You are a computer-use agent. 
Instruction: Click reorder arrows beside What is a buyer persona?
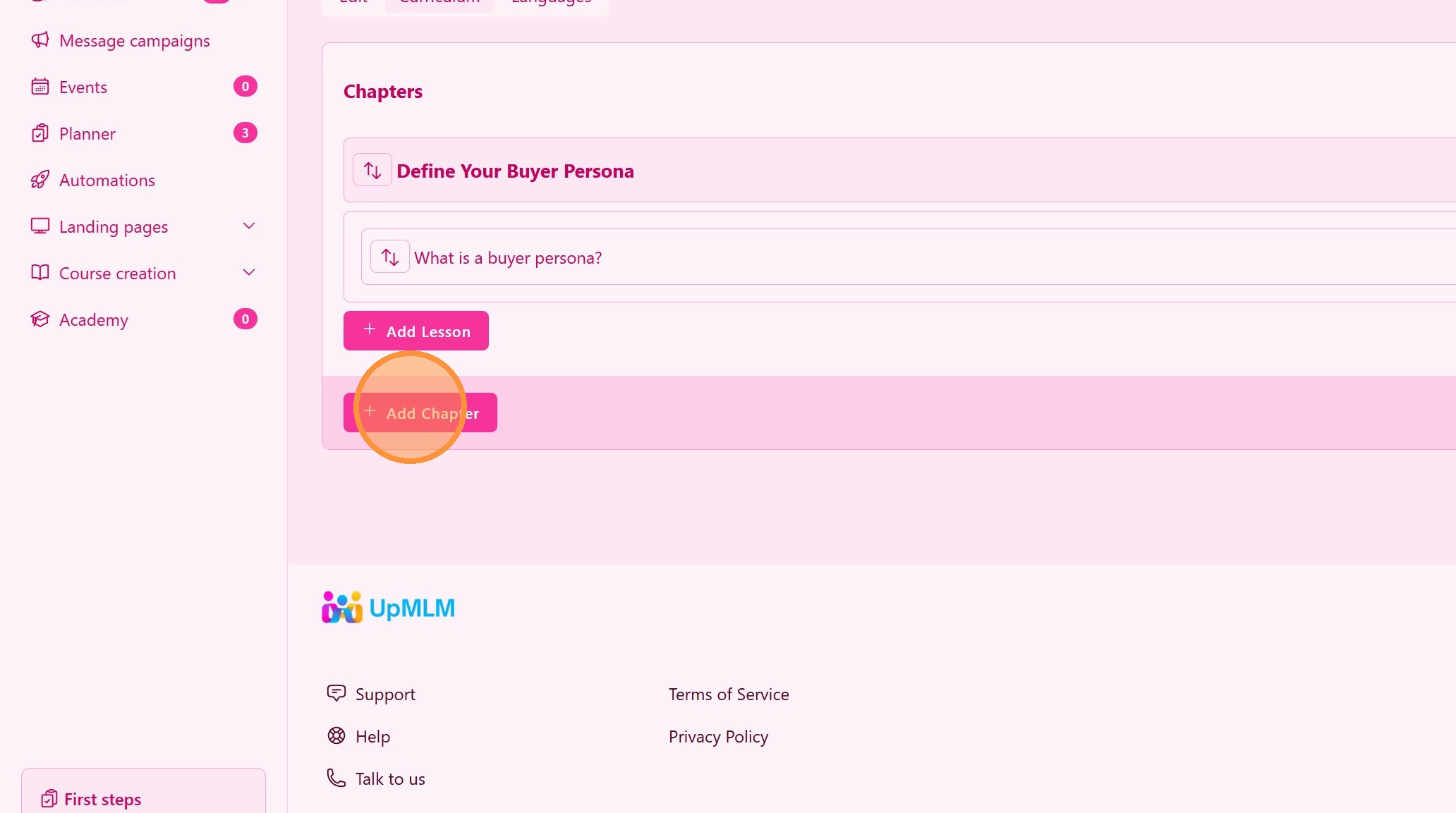tap(390, 257)
